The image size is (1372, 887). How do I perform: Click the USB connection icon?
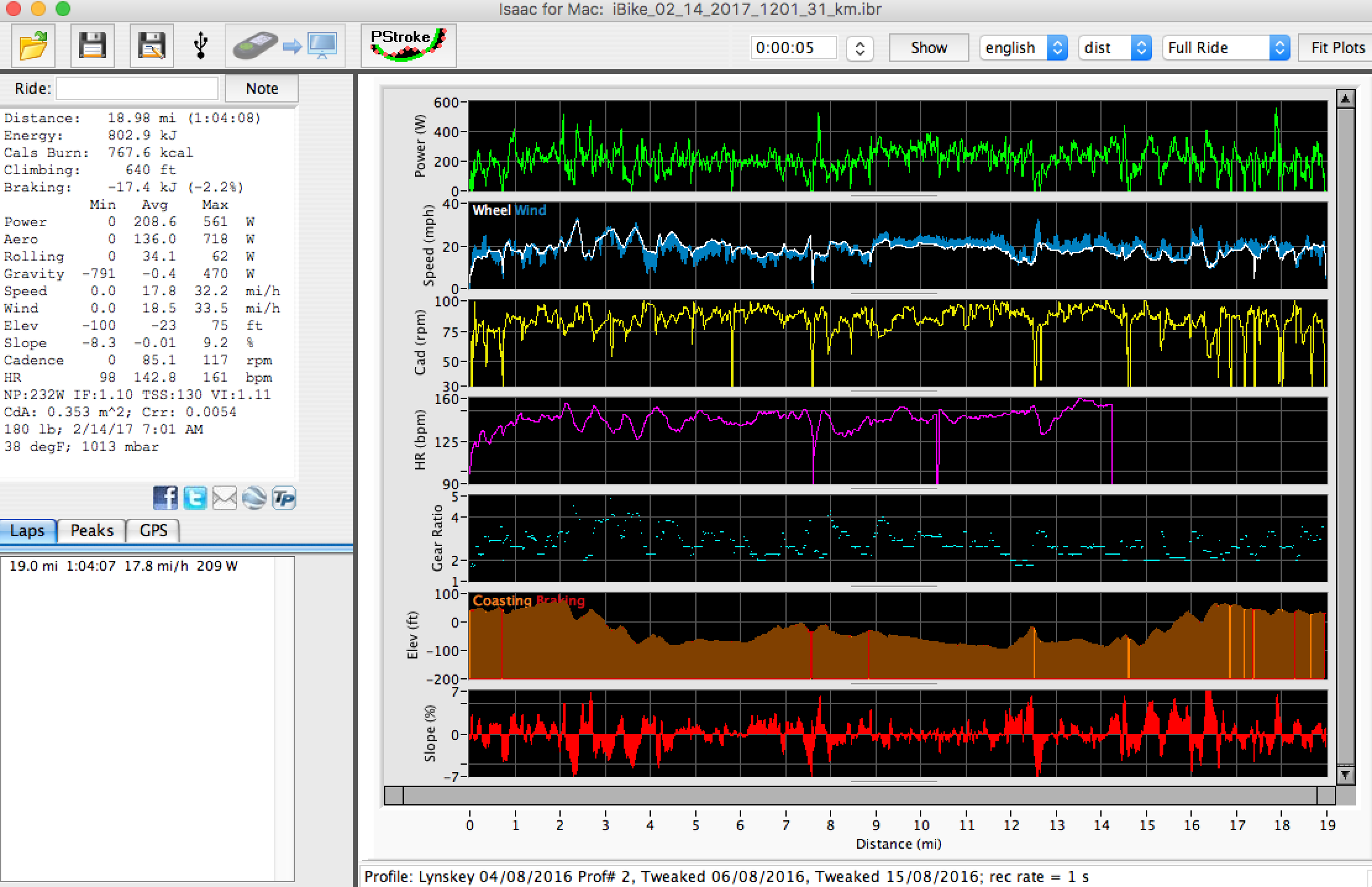(200, 46)
